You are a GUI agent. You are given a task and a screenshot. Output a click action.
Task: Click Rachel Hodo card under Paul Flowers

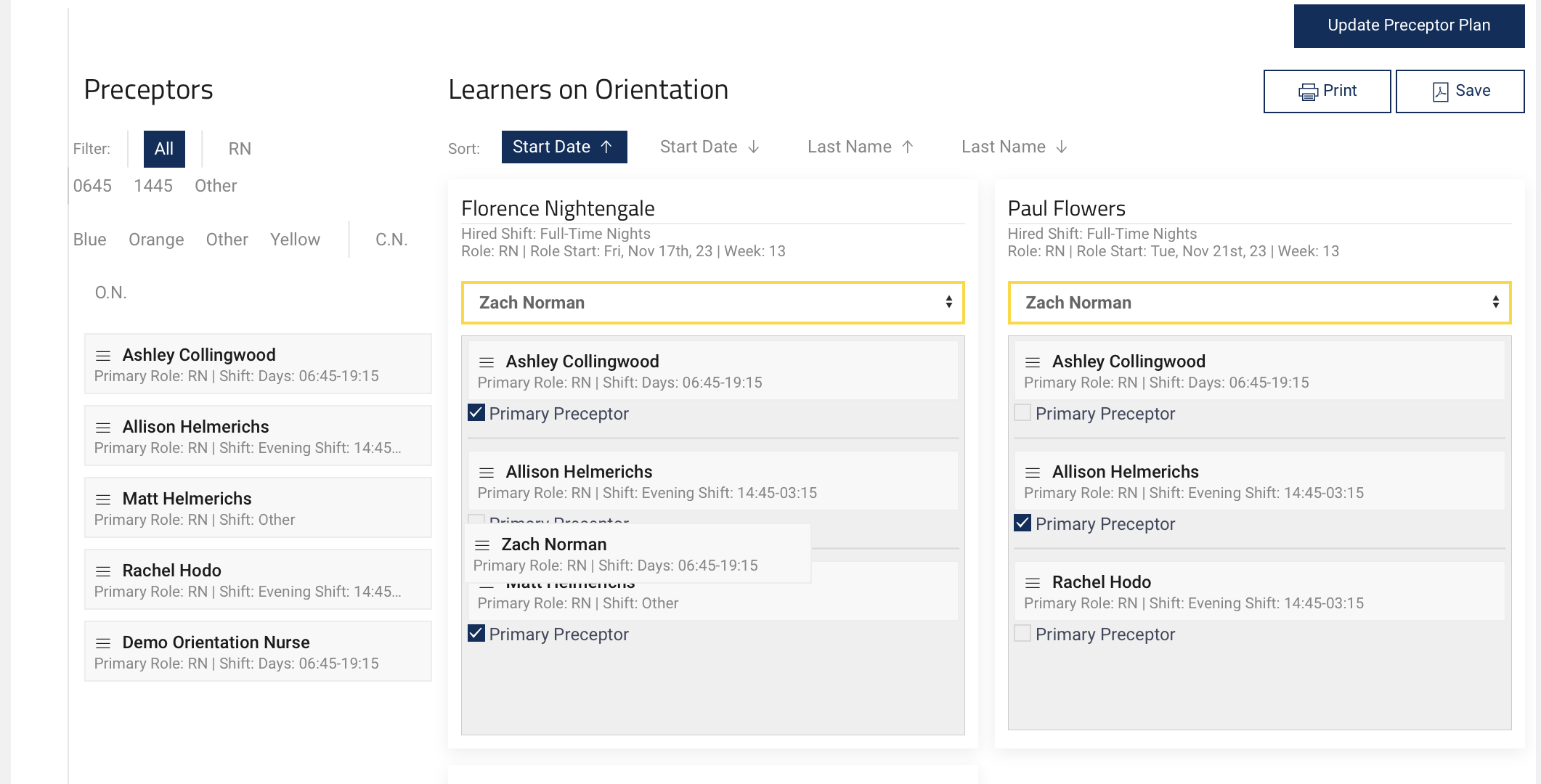[1259, 592]
